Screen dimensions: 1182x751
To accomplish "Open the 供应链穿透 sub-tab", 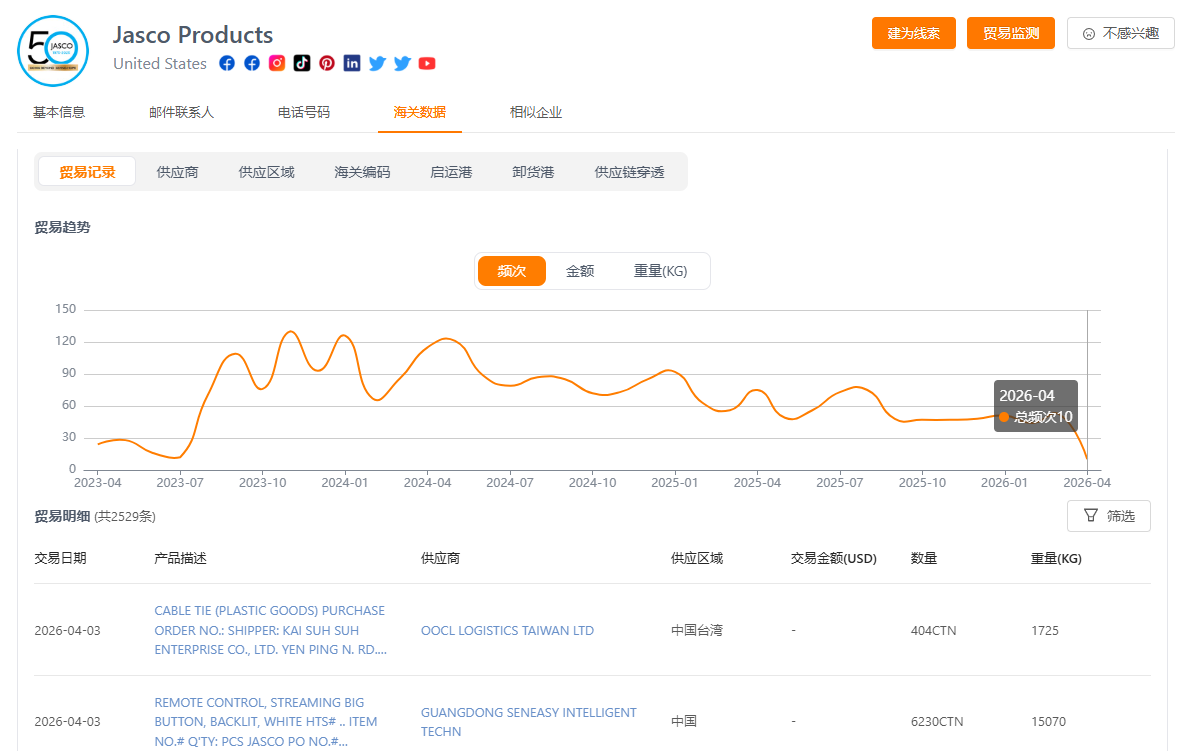I will tap(629, 172).
